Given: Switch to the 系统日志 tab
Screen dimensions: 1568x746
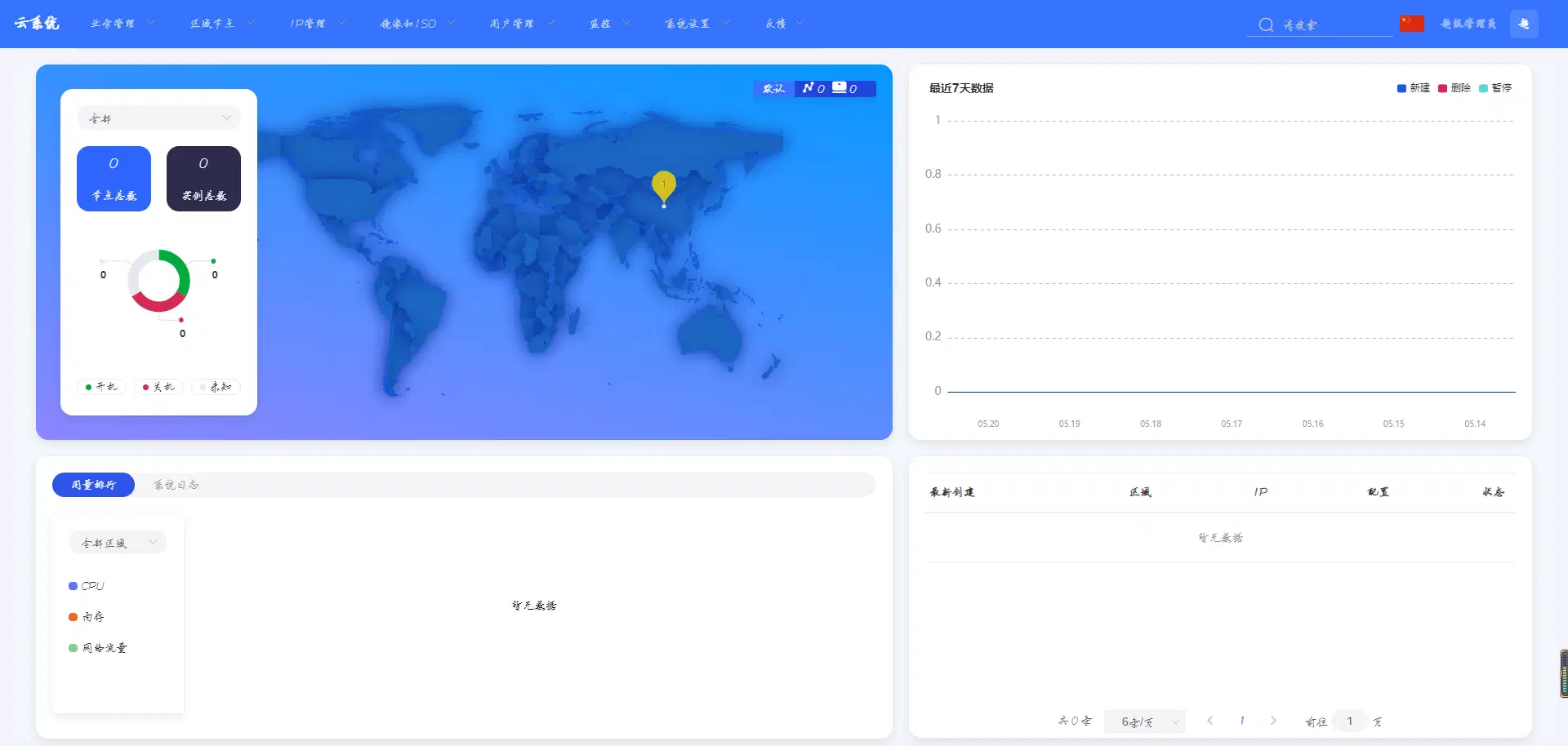Looking at the screenshot, I should [176, 485].
